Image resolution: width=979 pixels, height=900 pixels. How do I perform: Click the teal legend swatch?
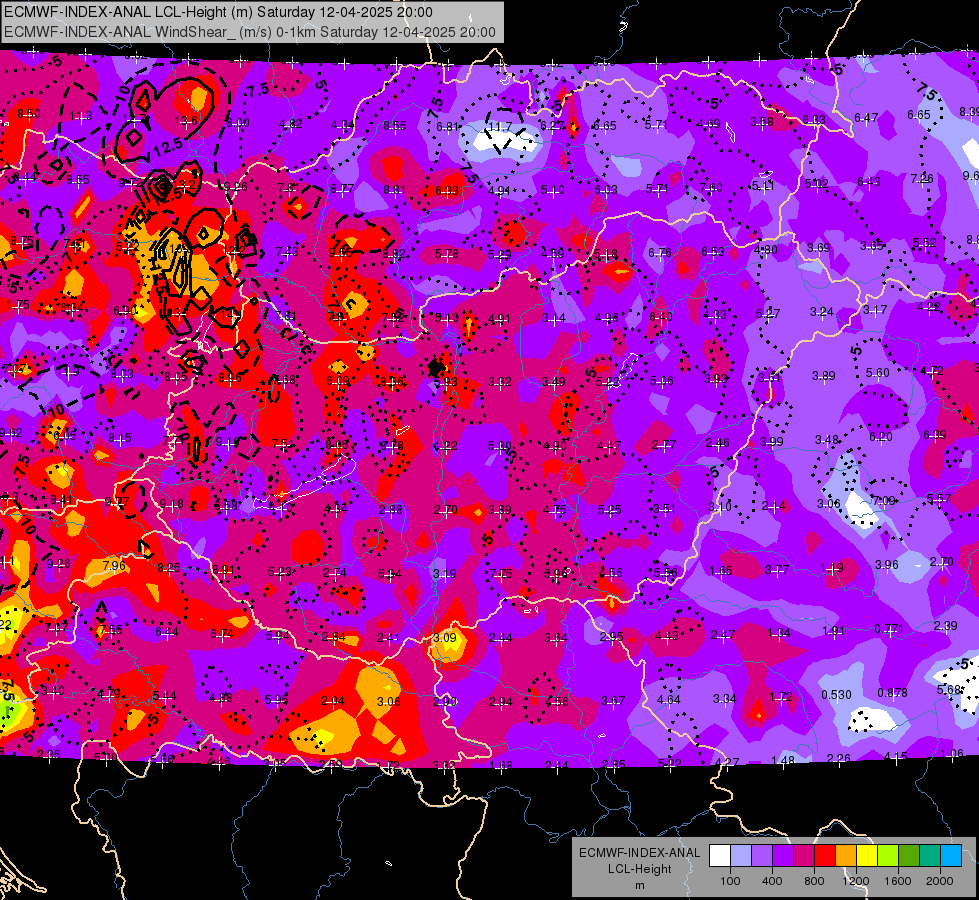[x=930, y=855]
